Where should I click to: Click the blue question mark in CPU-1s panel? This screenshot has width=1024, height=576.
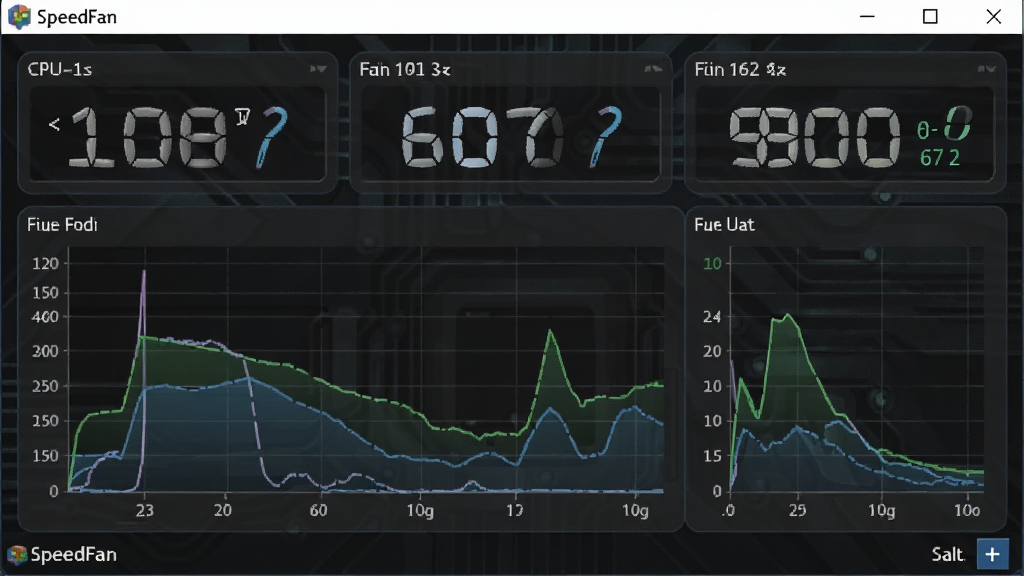coord(271,137)
